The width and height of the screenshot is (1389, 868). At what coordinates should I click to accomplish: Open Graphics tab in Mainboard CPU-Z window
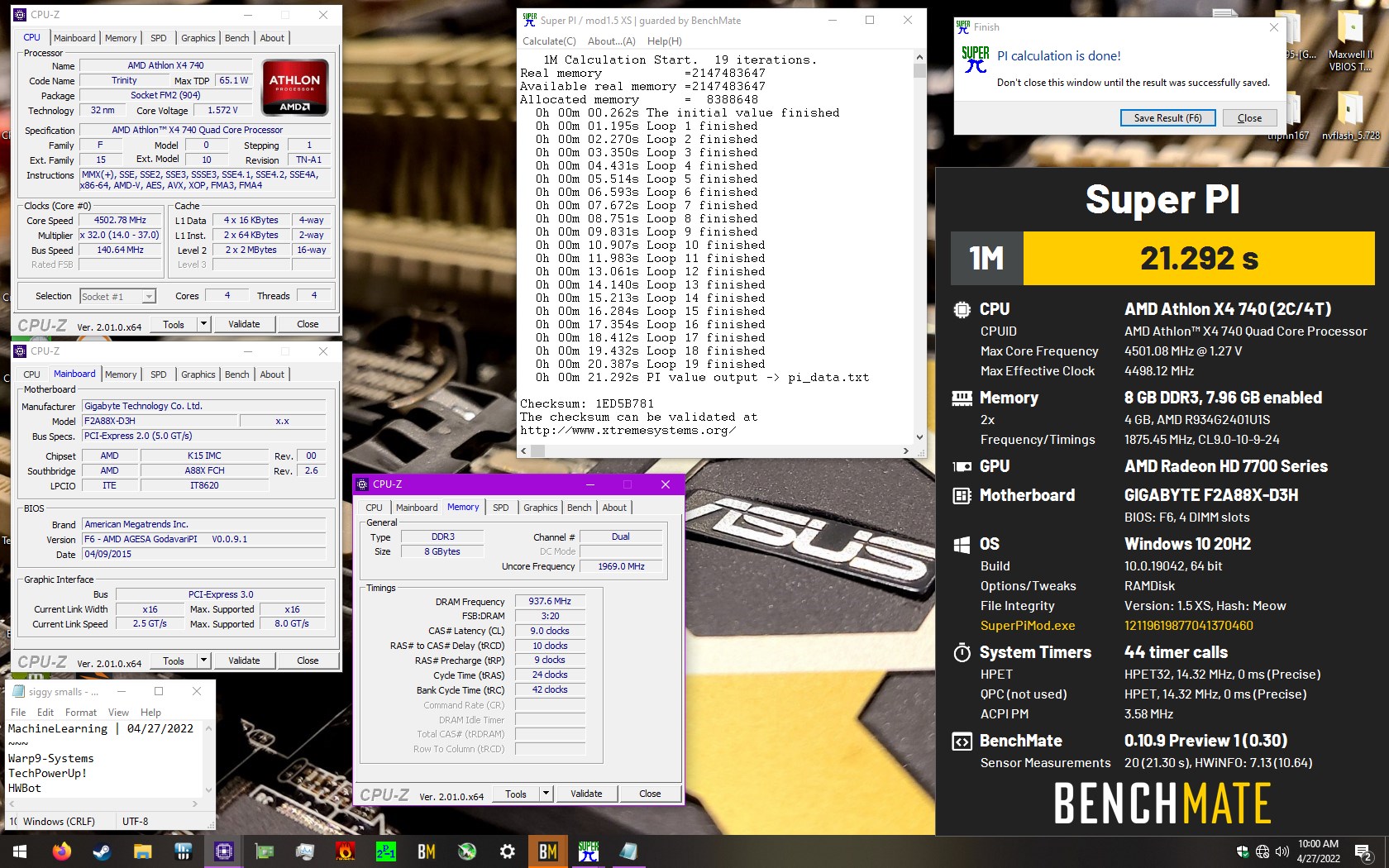coord(198,374)
